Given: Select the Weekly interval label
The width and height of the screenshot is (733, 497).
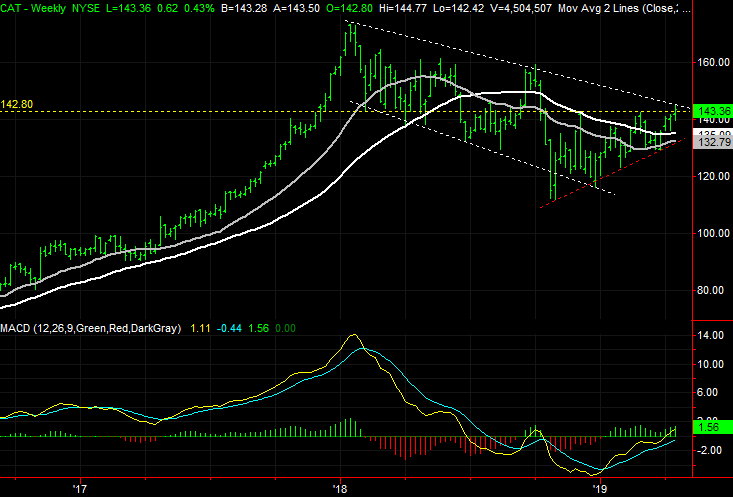Looking at the screenshot, I should click(x=50, y=9).
